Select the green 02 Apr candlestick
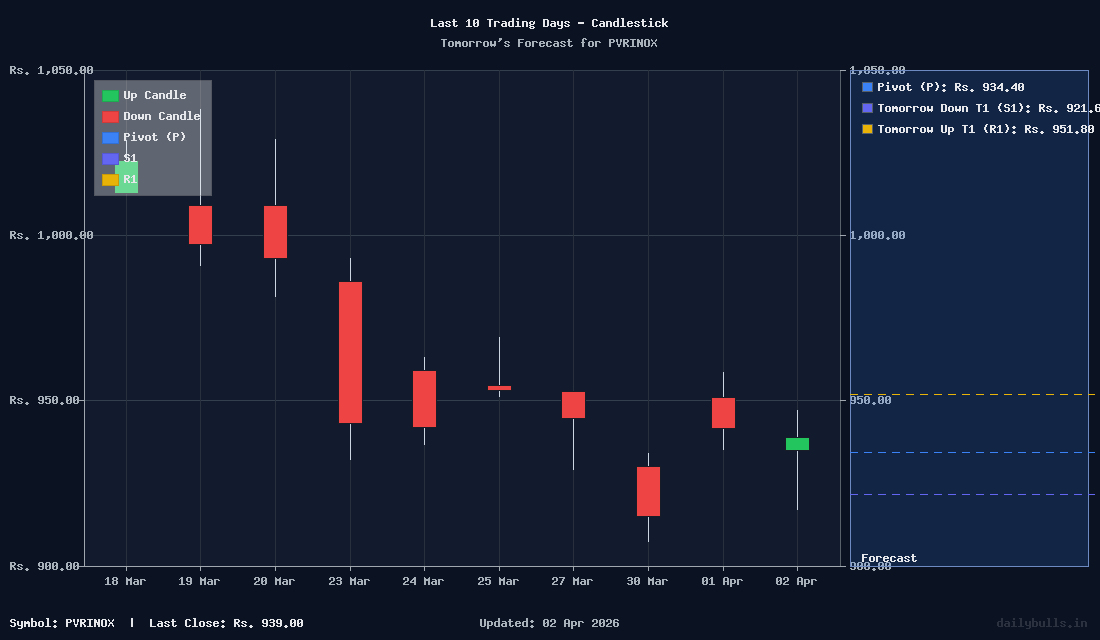This screenshot has height=640, width=1100. [x=796, y=443]
